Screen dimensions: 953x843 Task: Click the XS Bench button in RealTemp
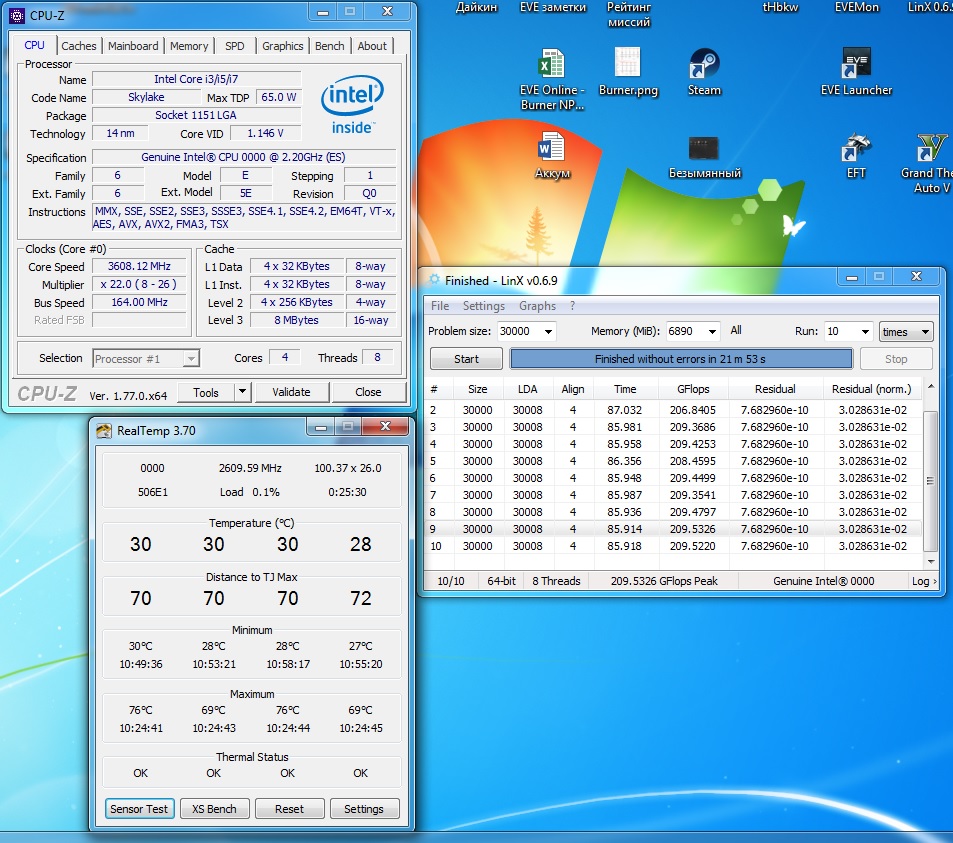pos(214,809)
